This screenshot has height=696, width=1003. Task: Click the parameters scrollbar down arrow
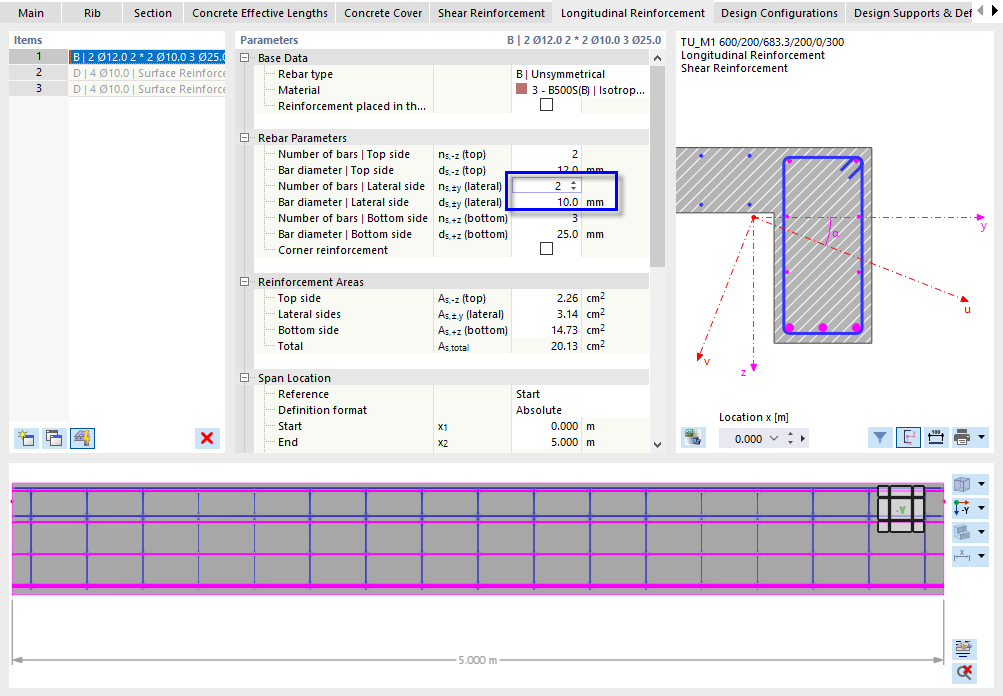pos(658,444)
